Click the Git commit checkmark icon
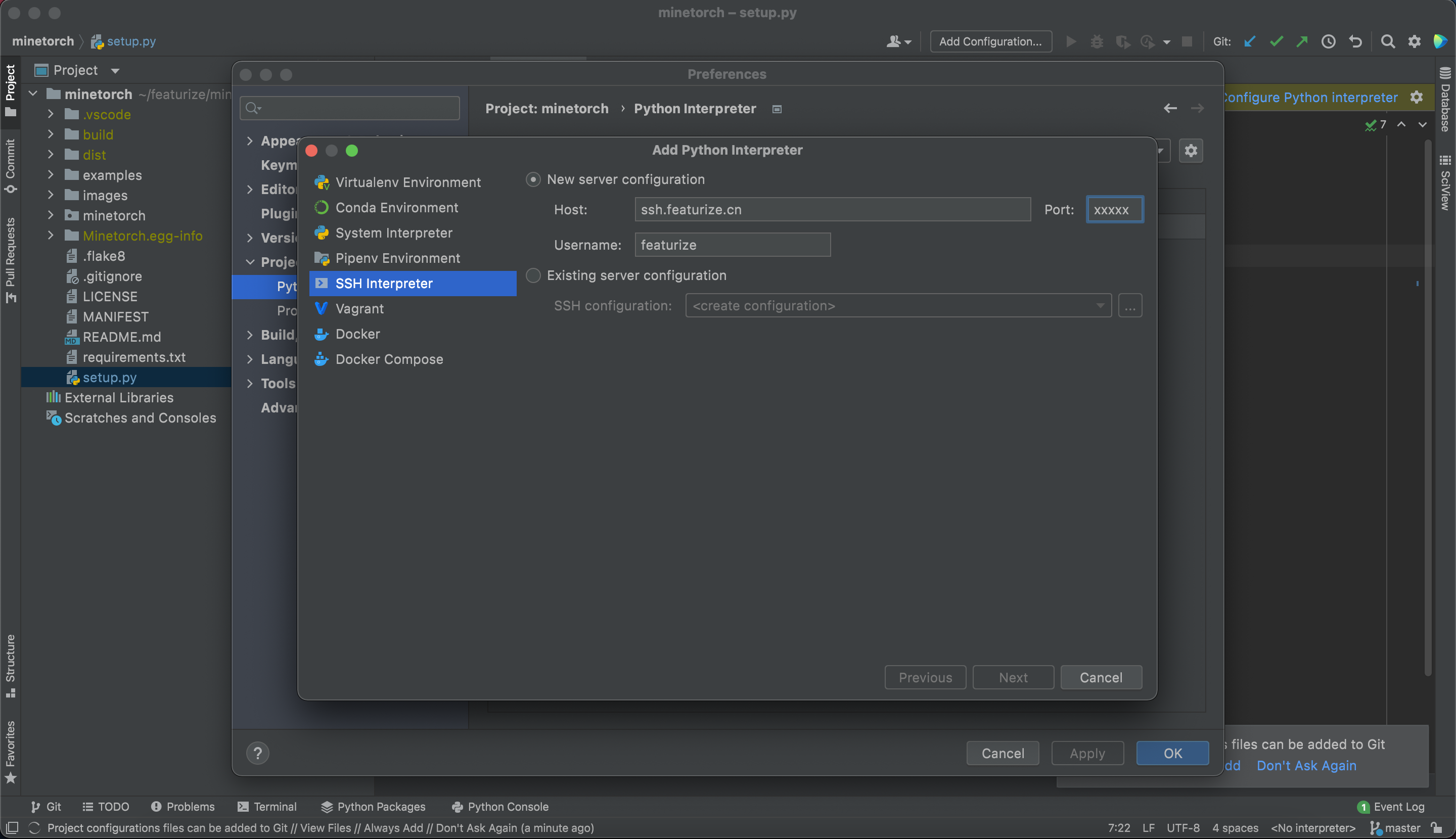 point(1276,41)
